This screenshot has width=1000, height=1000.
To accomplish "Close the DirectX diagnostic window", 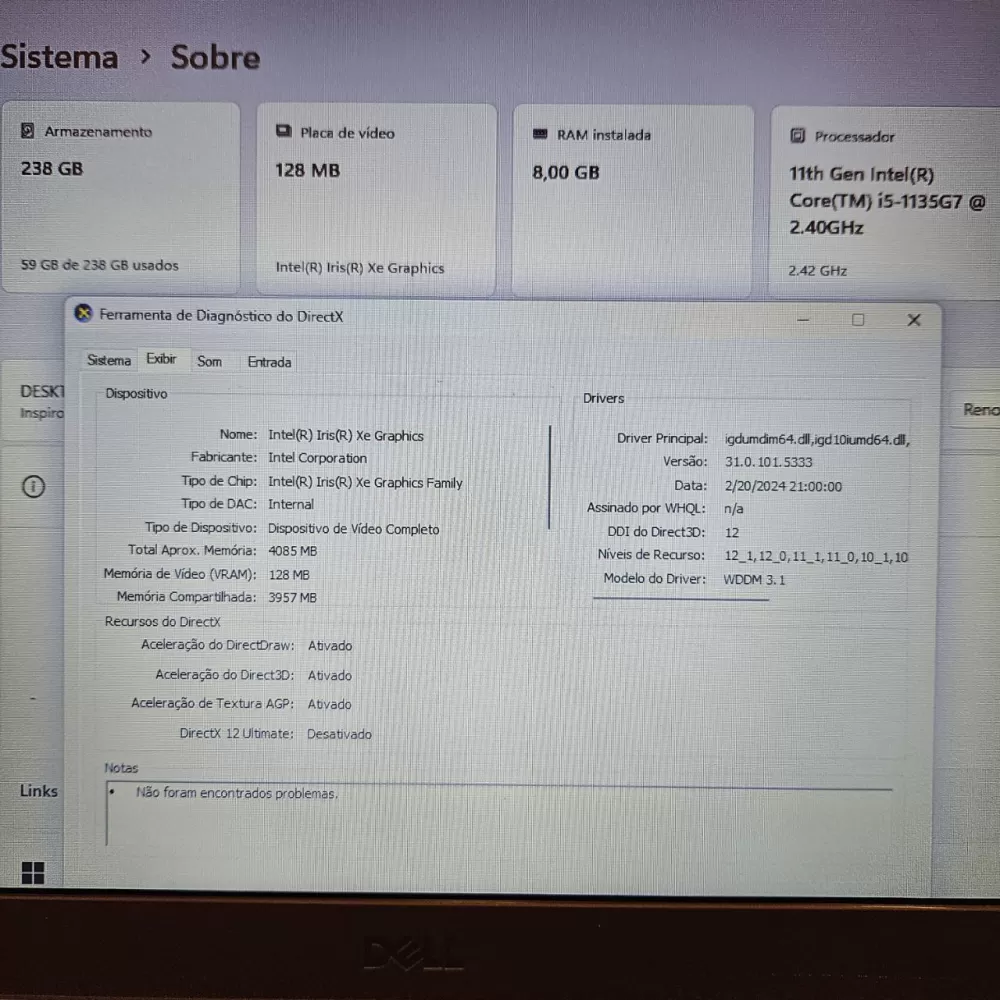I will 914,320.
